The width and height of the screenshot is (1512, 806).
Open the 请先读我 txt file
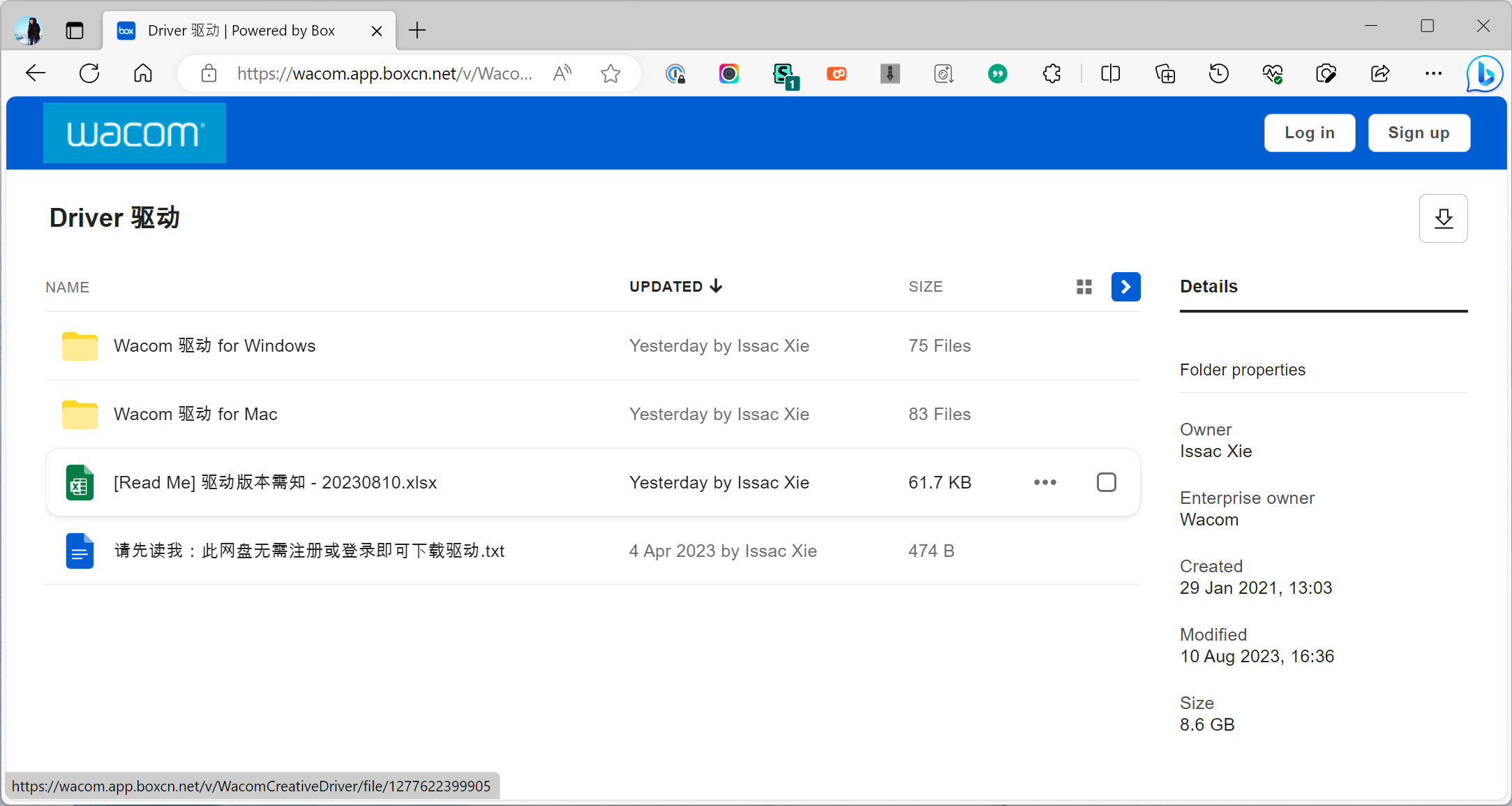coord(309,551)
